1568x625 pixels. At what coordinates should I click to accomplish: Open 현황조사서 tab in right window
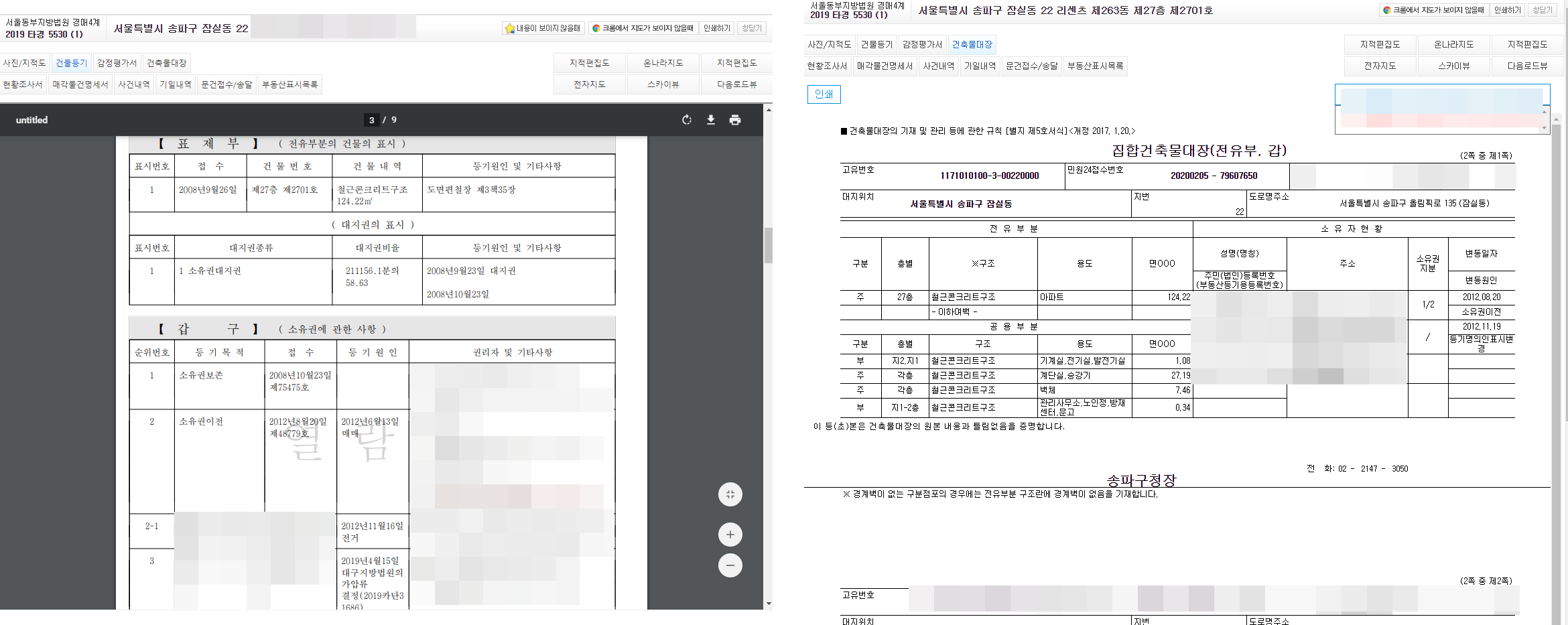(x=828, y=66)
